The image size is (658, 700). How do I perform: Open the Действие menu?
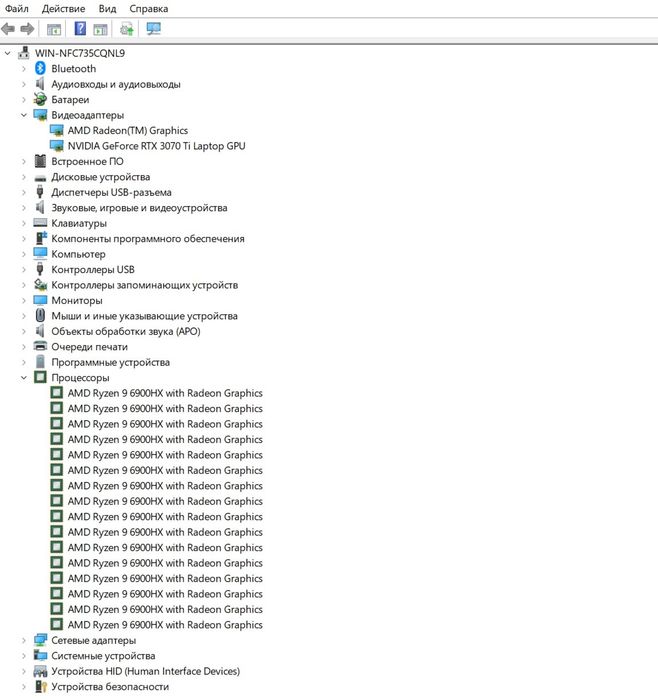coord(63,8)
